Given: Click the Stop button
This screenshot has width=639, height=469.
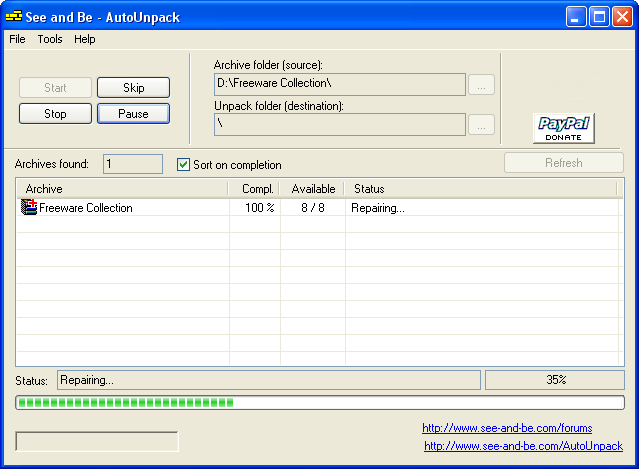Looking at the screenshot, I should click(x=55, y=114).
